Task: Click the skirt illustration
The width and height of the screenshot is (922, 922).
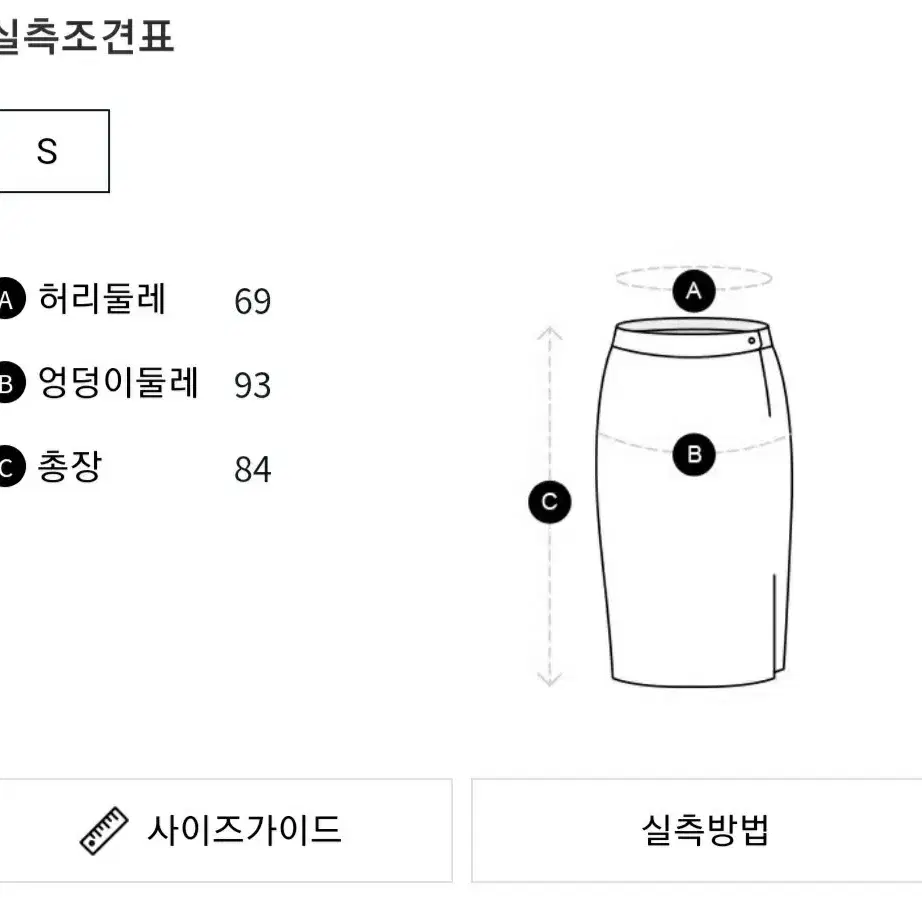Action: coord(694,503)
